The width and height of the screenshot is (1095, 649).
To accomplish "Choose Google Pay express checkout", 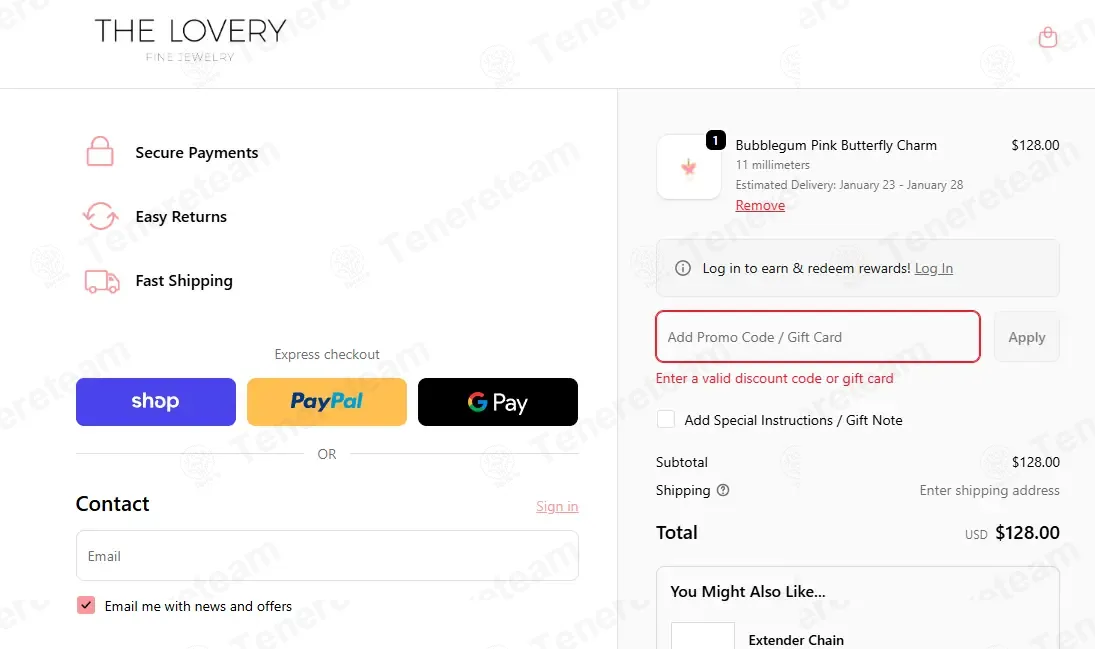I will point(498,402).
